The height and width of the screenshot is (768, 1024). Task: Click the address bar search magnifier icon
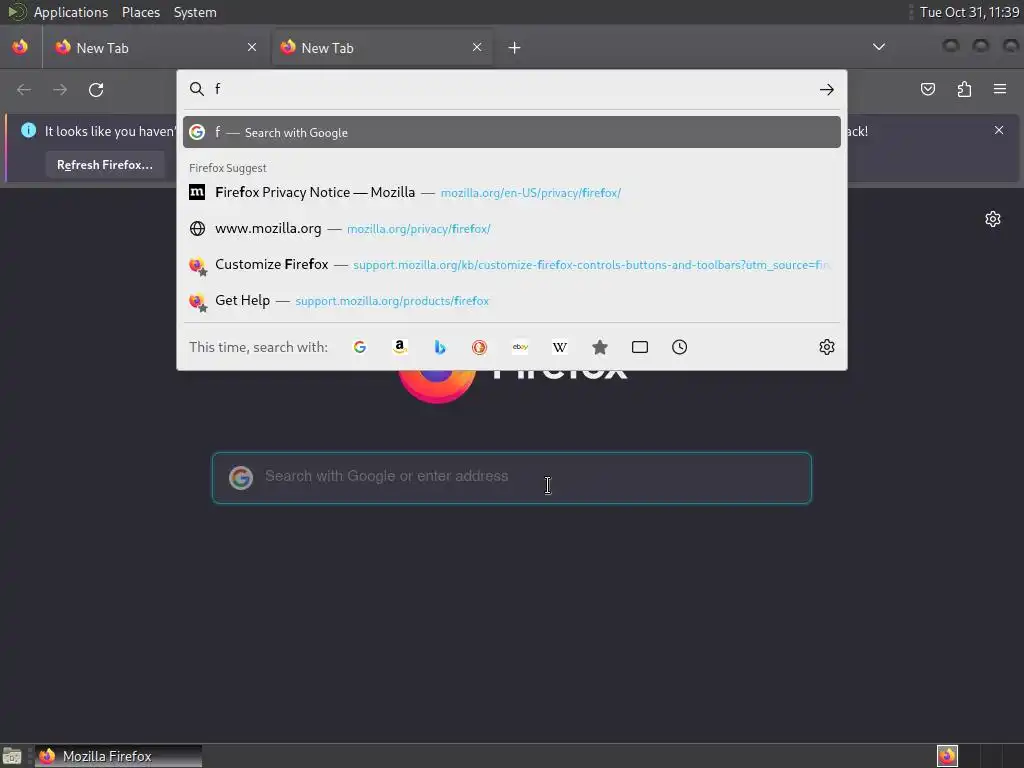[197, 89]
